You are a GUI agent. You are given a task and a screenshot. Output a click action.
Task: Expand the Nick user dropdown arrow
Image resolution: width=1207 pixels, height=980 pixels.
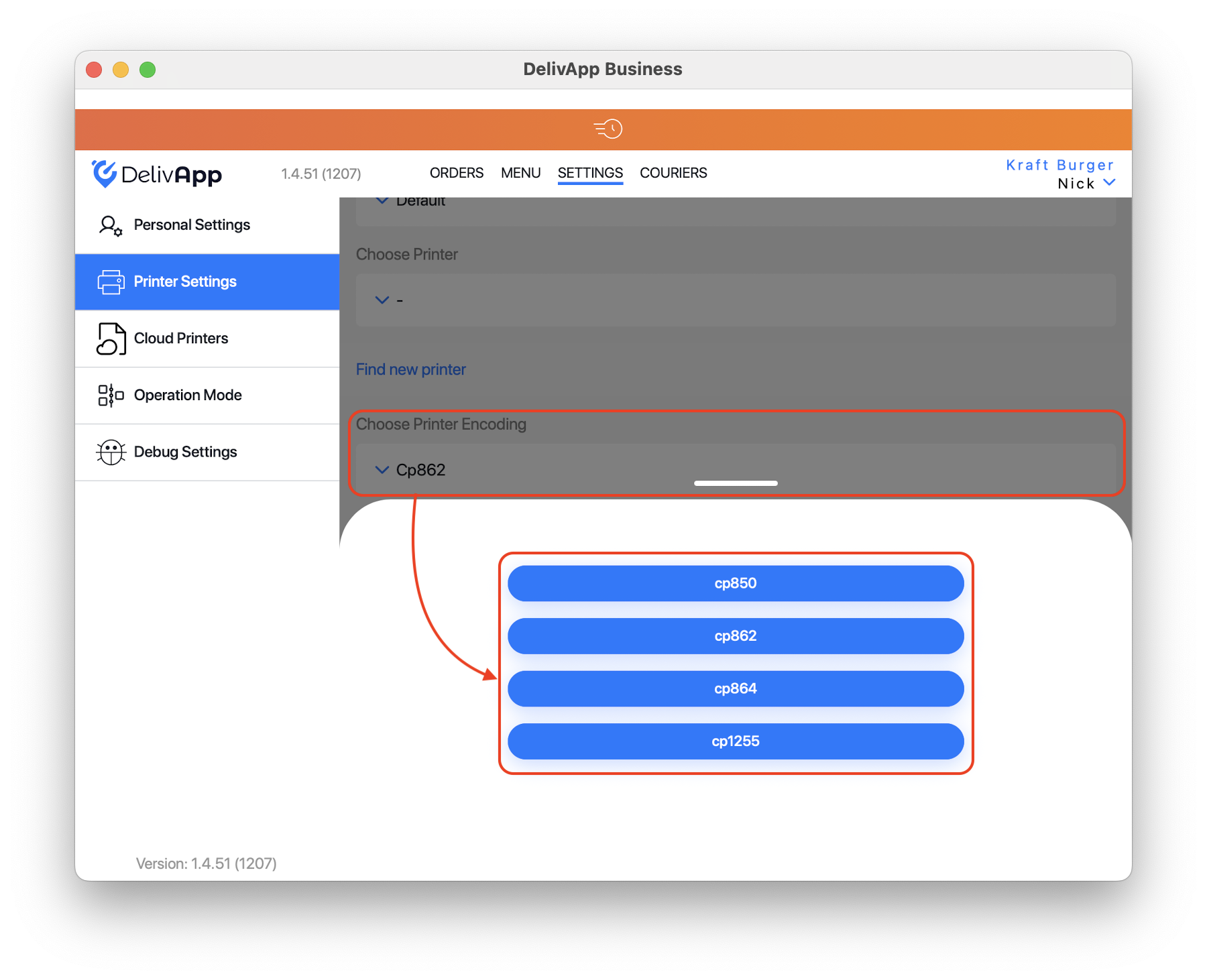[x=1109, y=182]
